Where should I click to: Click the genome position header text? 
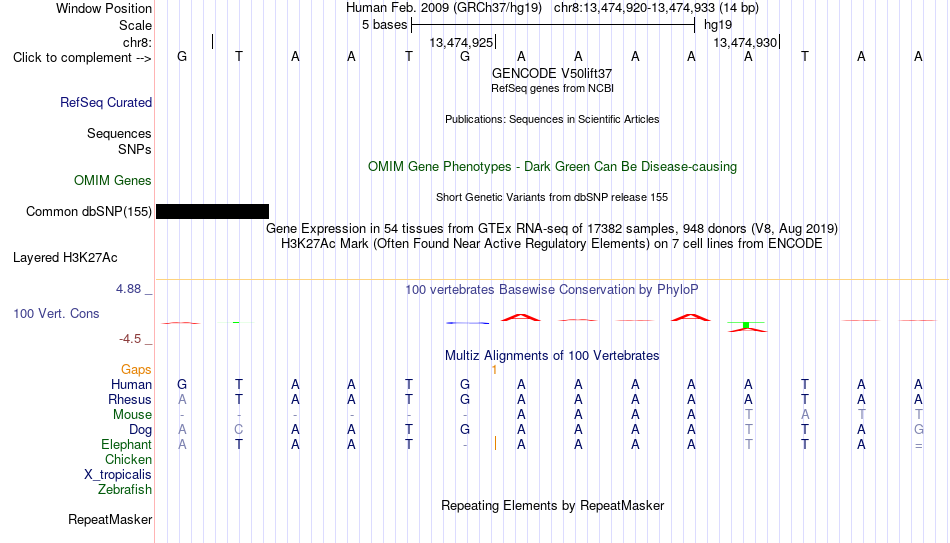552,8
